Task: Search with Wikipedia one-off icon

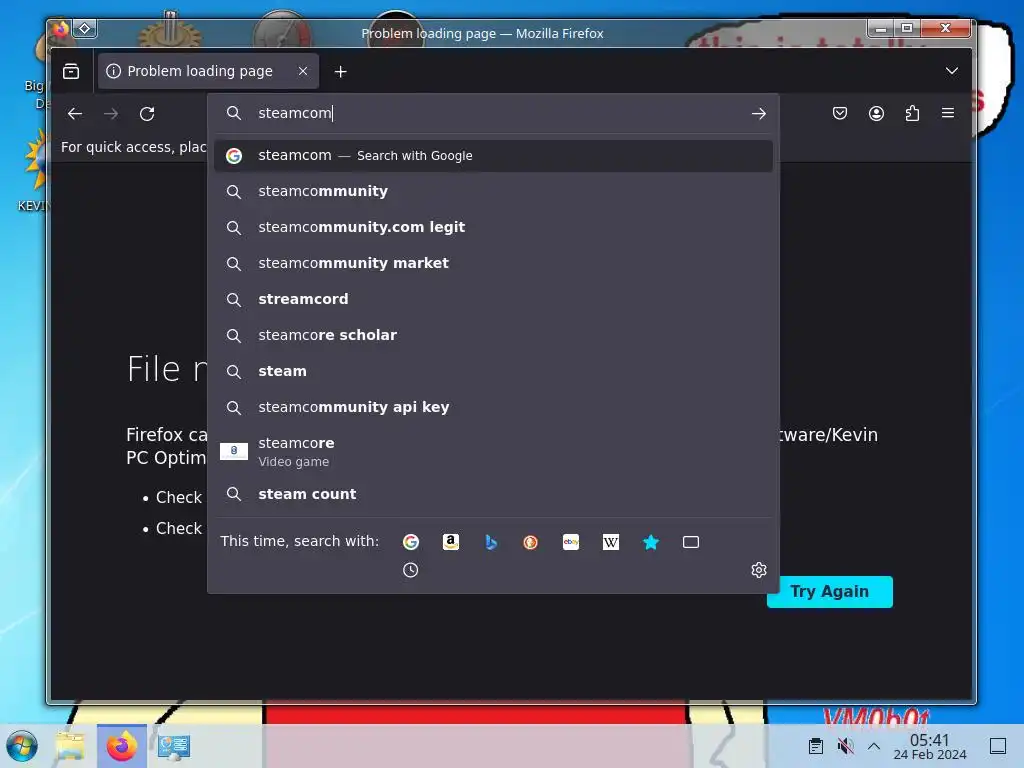Action: [611, 542]
